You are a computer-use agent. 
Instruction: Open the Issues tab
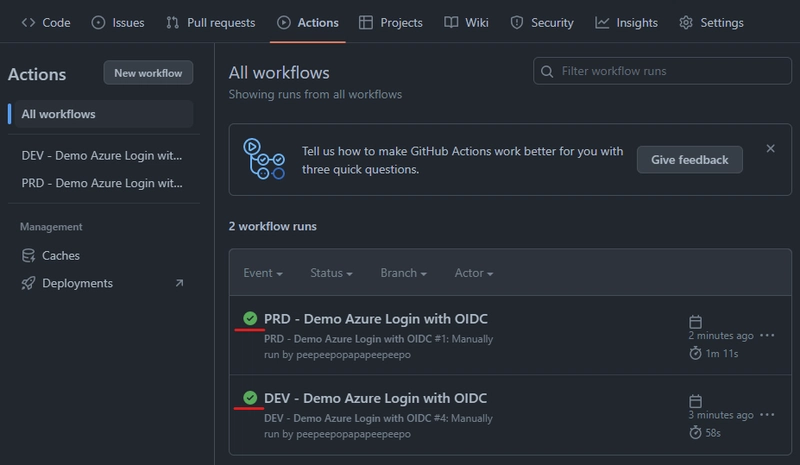pyautogui.click(x=118, y=22)
